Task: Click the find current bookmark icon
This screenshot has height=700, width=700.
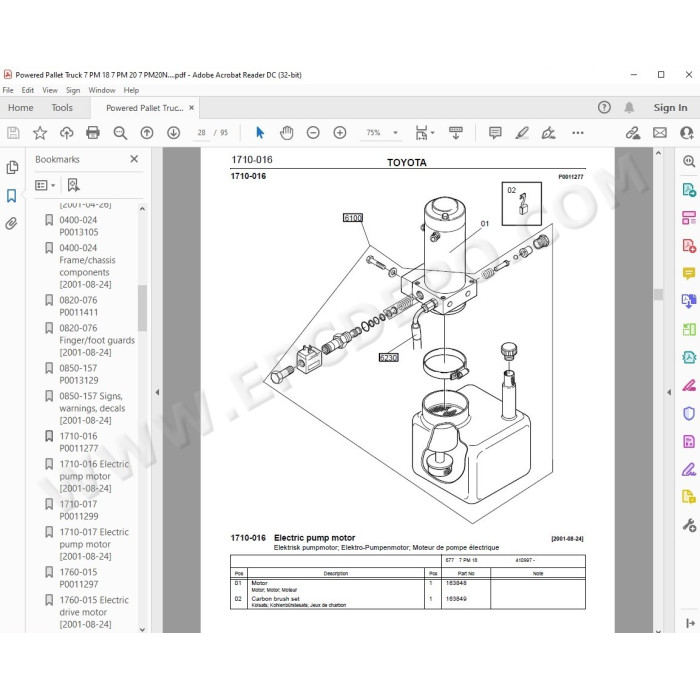Action: click(x=73, y=185)
